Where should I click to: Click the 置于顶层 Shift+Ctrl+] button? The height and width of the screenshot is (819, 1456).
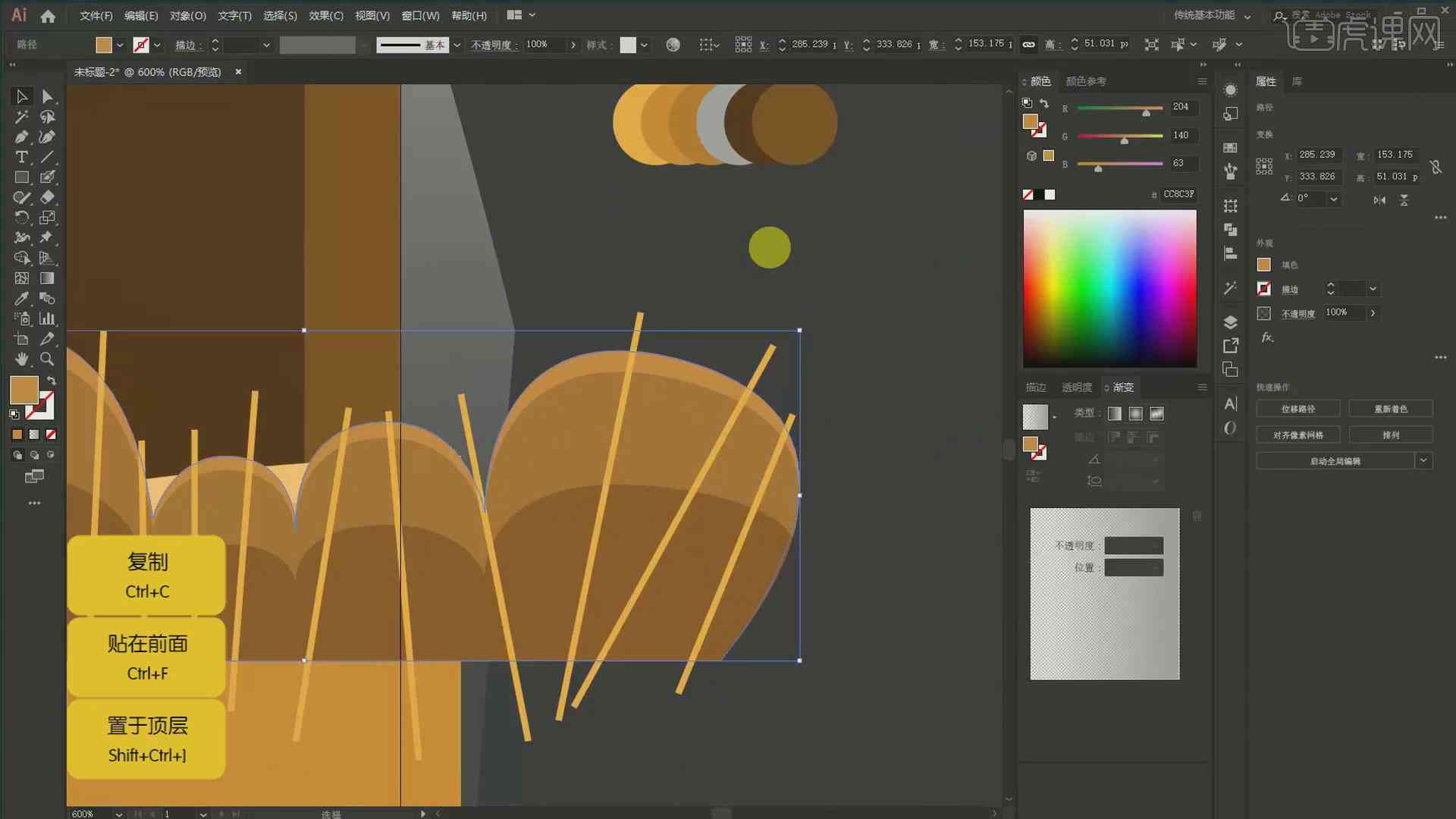tap(146, 739)
